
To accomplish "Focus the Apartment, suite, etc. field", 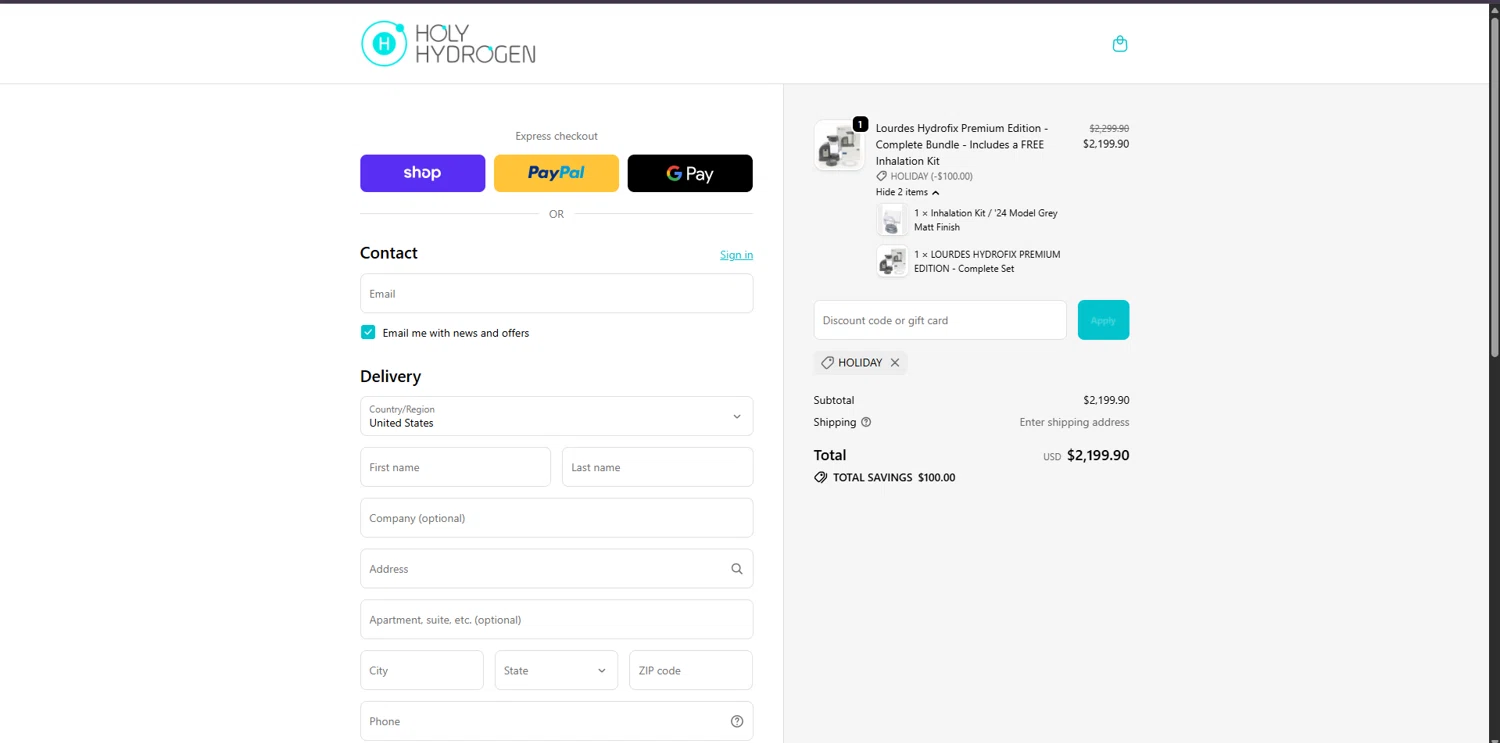I will pos(556,620).
